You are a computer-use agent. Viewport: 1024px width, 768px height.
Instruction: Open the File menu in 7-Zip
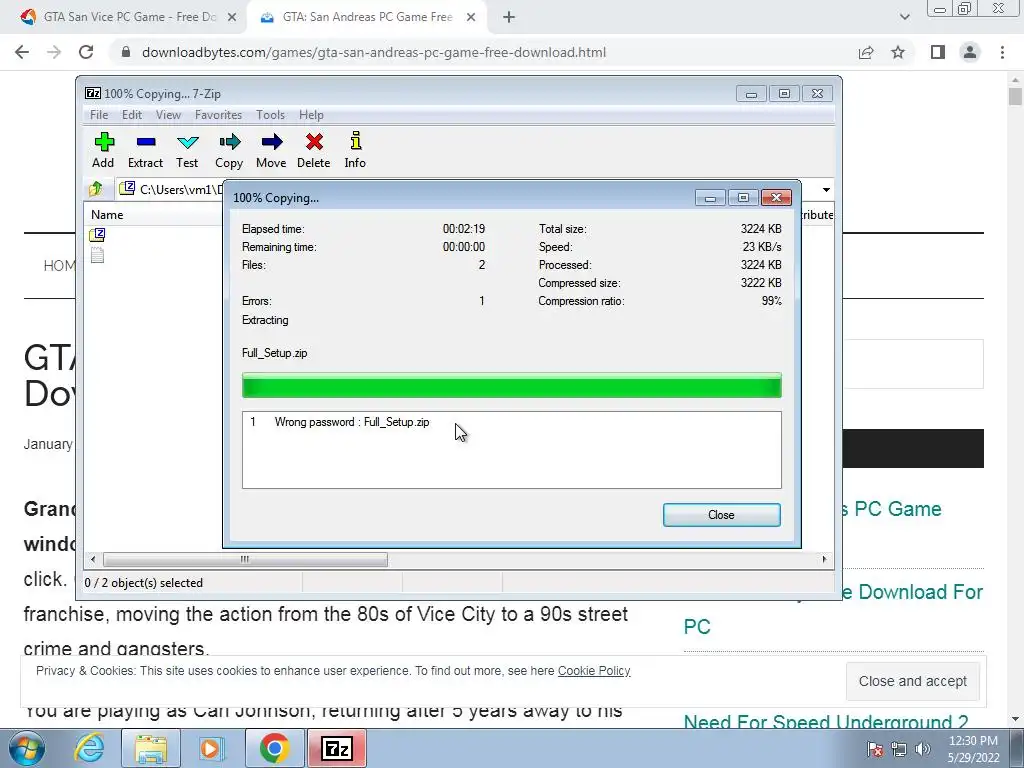point(99,115)
